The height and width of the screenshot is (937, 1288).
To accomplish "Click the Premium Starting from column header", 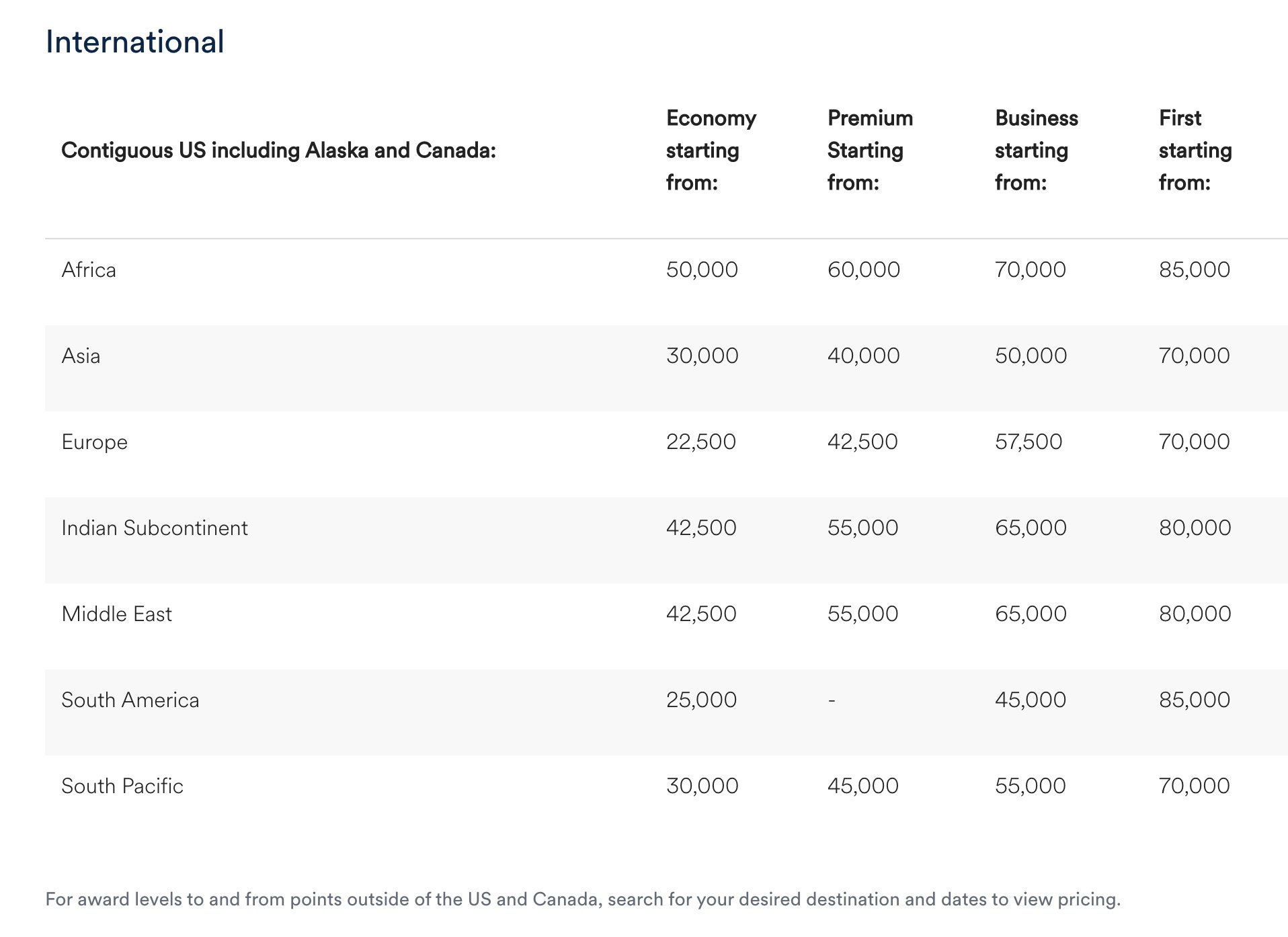I will 869,151.
